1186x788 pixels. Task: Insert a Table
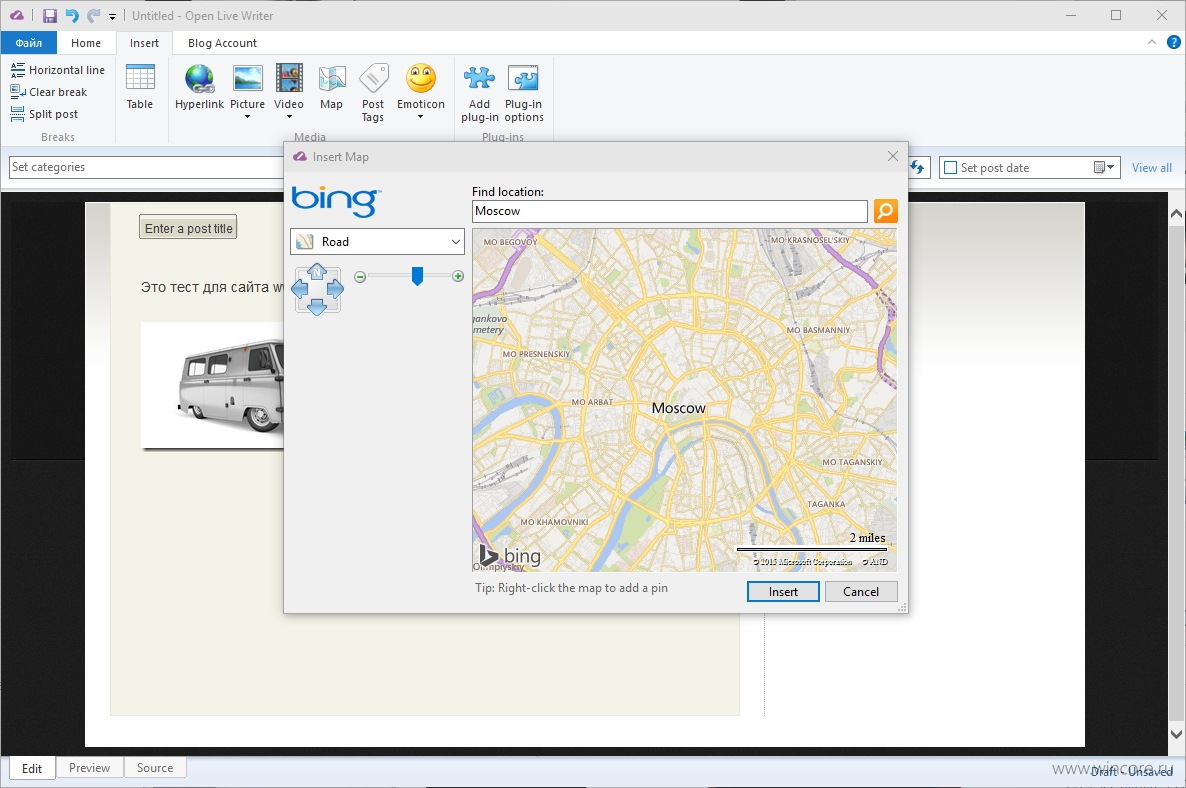tap(140, 87)
